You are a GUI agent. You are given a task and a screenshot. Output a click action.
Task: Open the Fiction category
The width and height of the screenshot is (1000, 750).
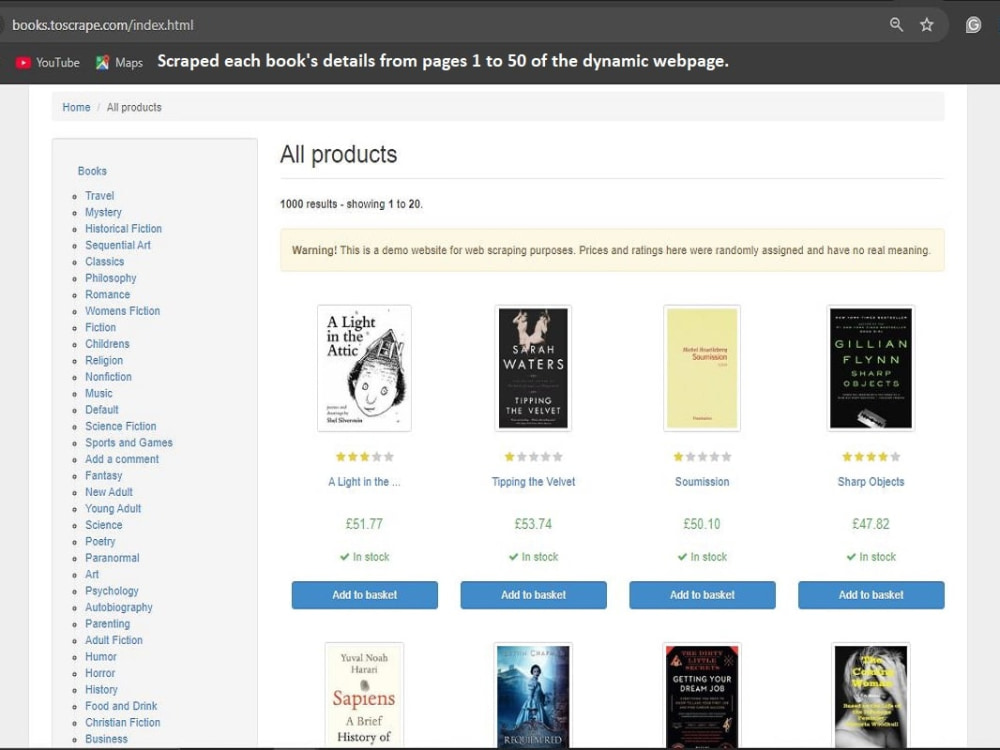pos(101,327)
